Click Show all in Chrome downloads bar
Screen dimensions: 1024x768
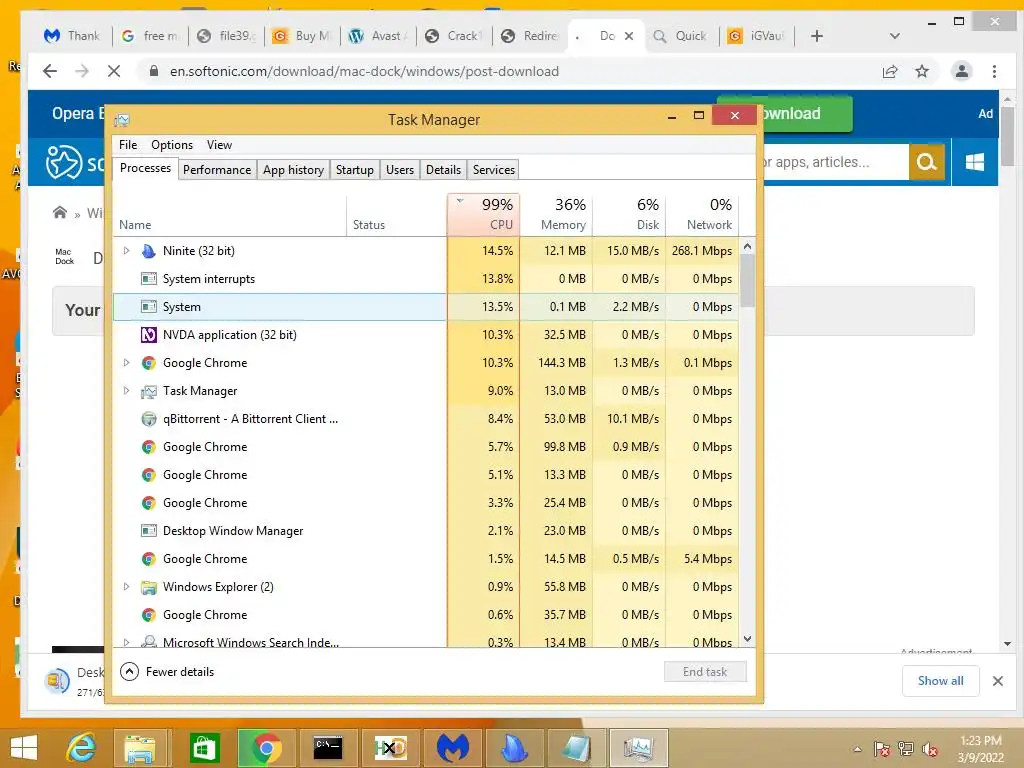[x=940, y=680]
